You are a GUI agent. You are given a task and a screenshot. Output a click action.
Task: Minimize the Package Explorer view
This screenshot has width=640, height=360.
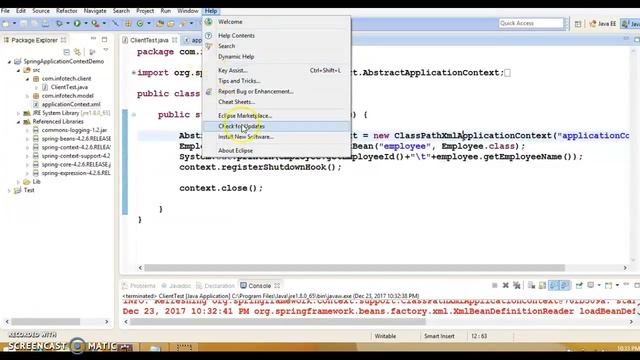coord(93,38)
